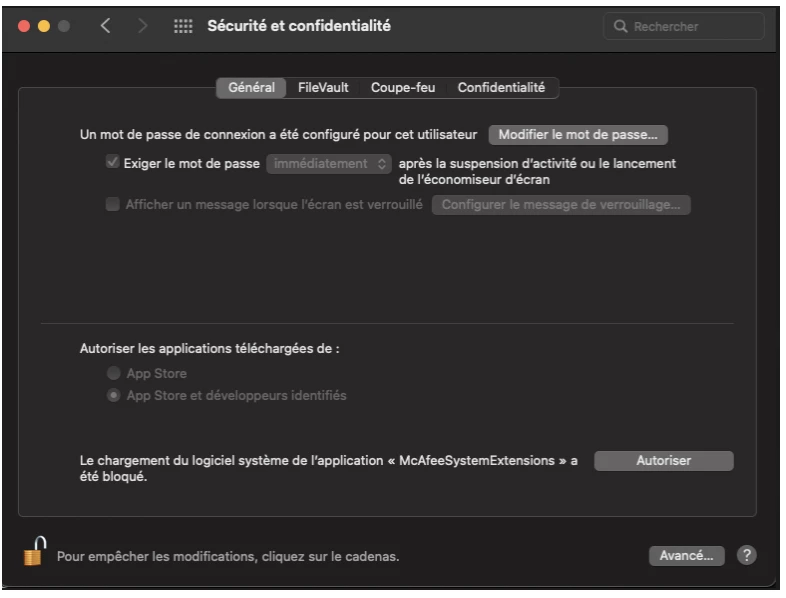Switch to the FileVault tab
This screenshot has width=786, height=598.
pyautogui.click(x=323, y=88)
